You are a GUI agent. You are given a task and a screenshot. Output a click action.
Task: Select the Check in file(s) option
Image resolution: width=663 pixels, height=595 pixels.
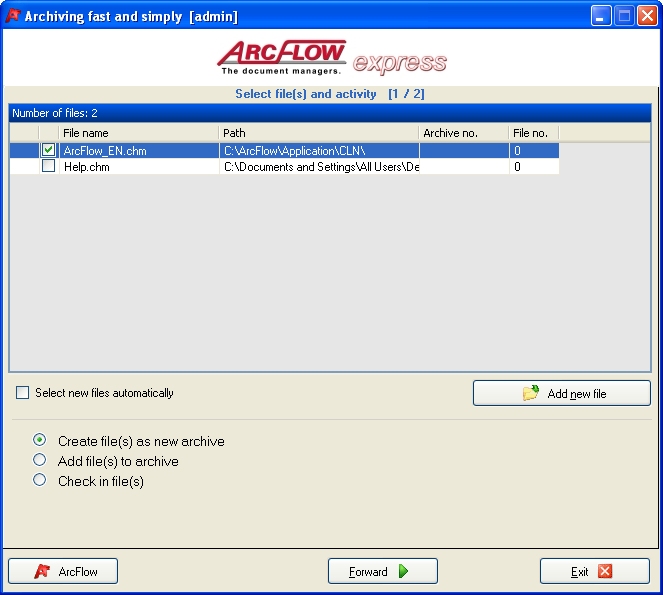39,480
